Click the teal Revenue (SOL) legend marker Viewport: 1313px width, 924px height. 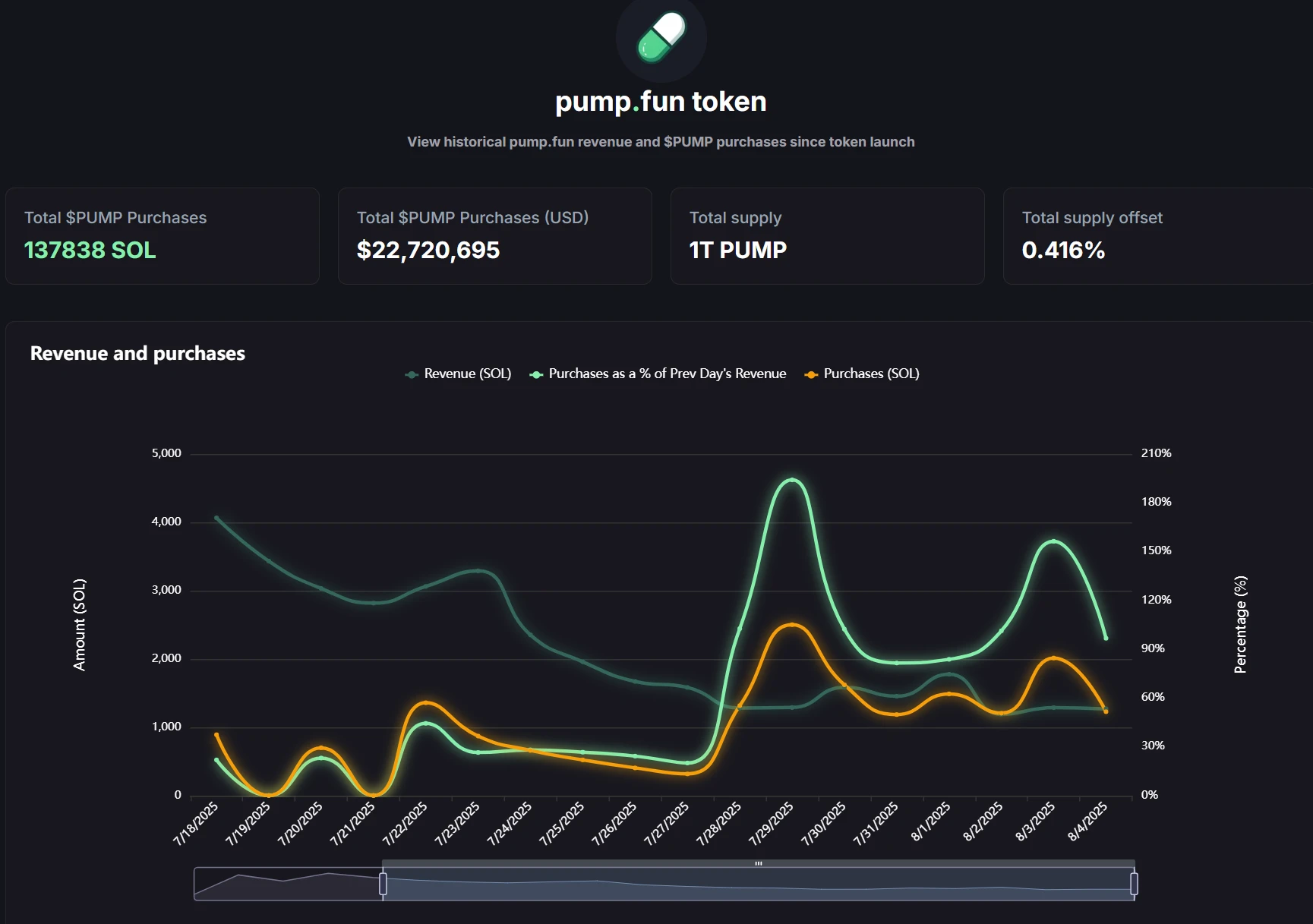point(410,374)
